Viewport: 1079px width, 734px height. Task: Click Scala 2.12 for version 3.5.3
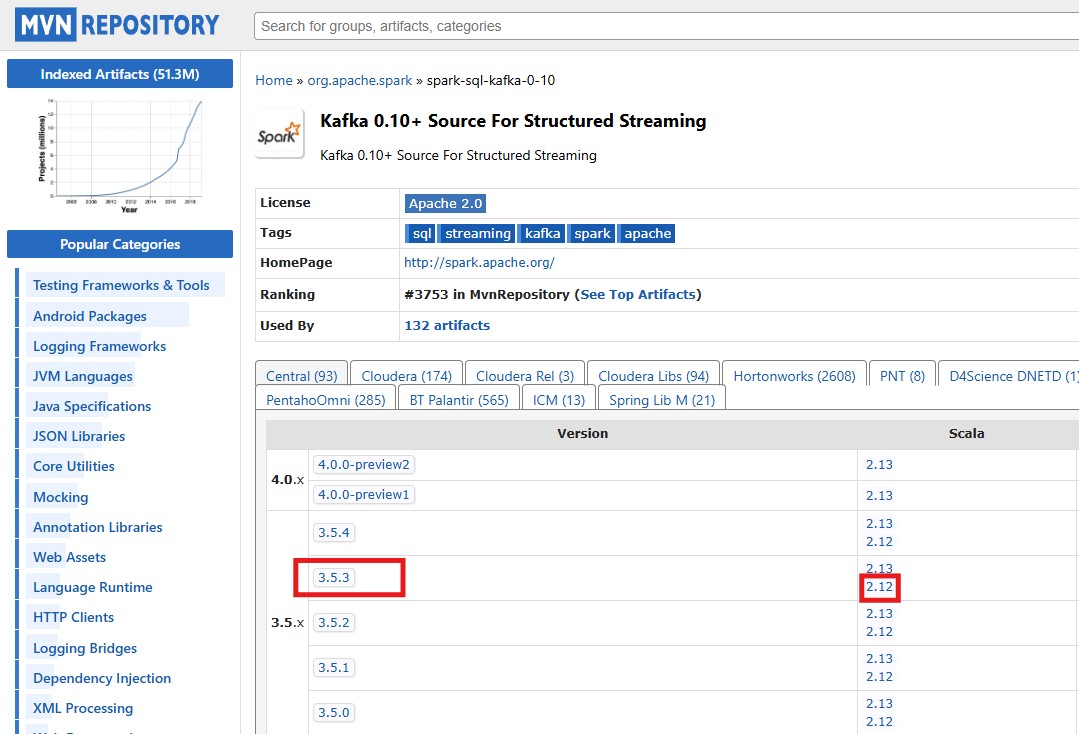point(879,587)
